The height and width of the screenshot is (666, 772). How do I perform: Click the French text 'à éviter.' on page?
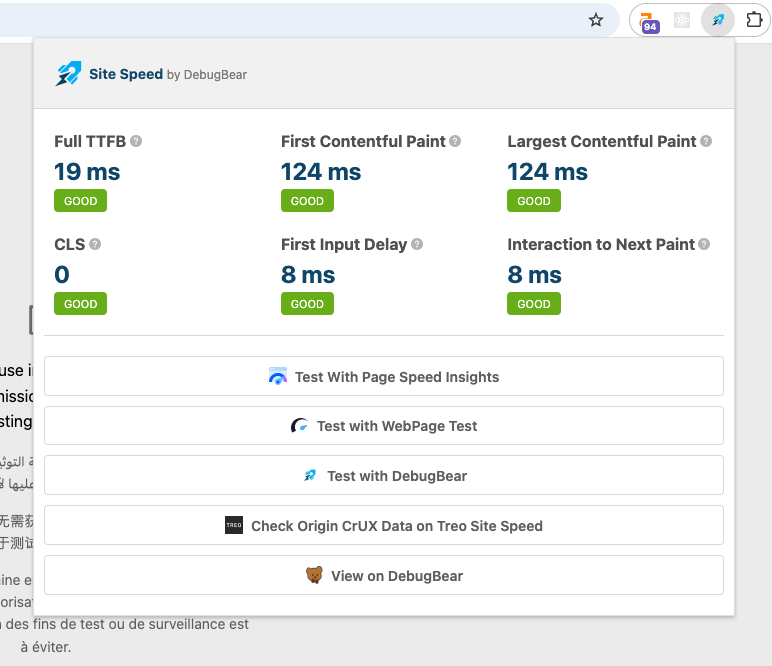pos(46,647)
